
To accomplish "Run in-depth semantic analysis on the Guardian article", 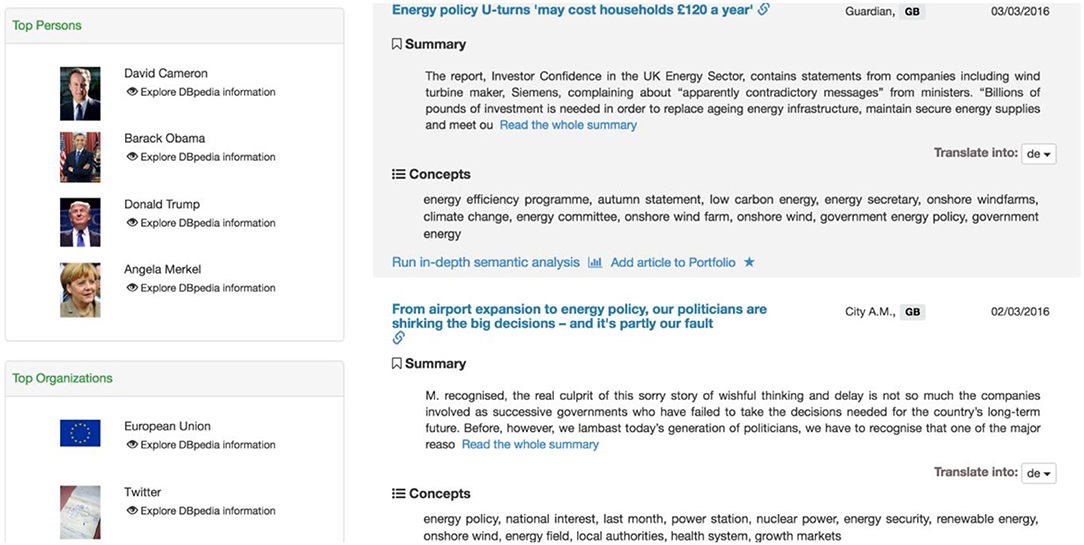I will click(485, 263).
